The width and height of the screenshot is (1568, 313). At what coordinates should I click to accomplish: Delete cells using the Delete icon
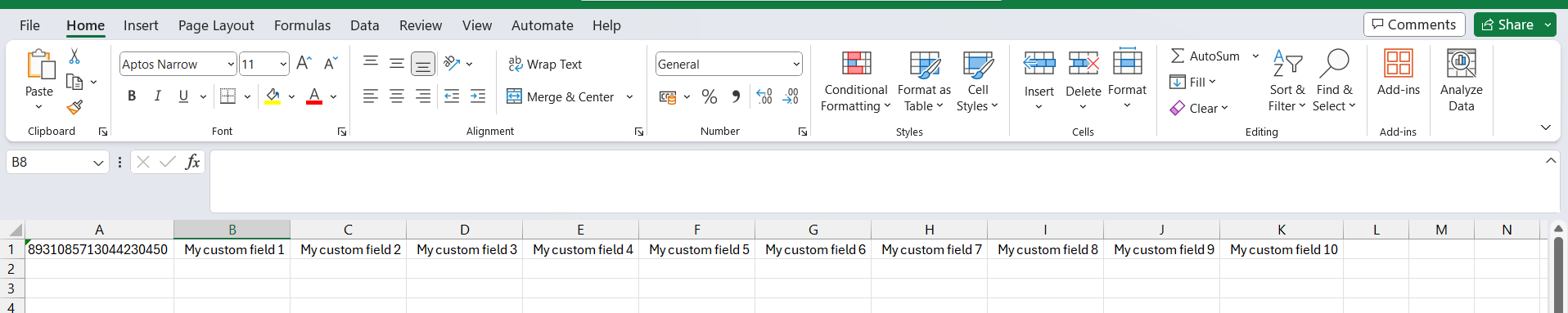pyautogui.click(x=1084, y=64)
